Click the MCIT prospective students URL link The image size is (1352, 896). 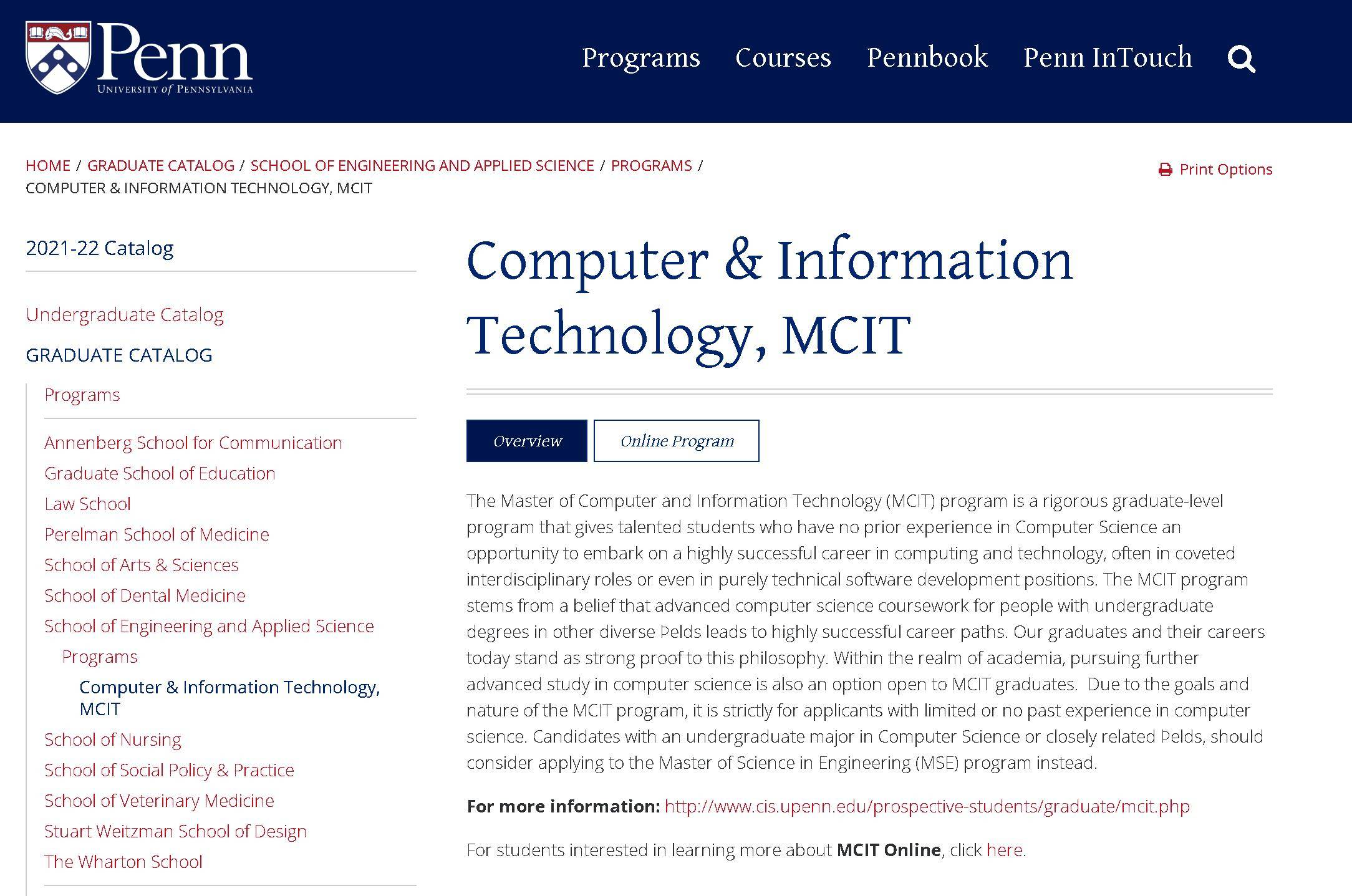coord(927,805)
